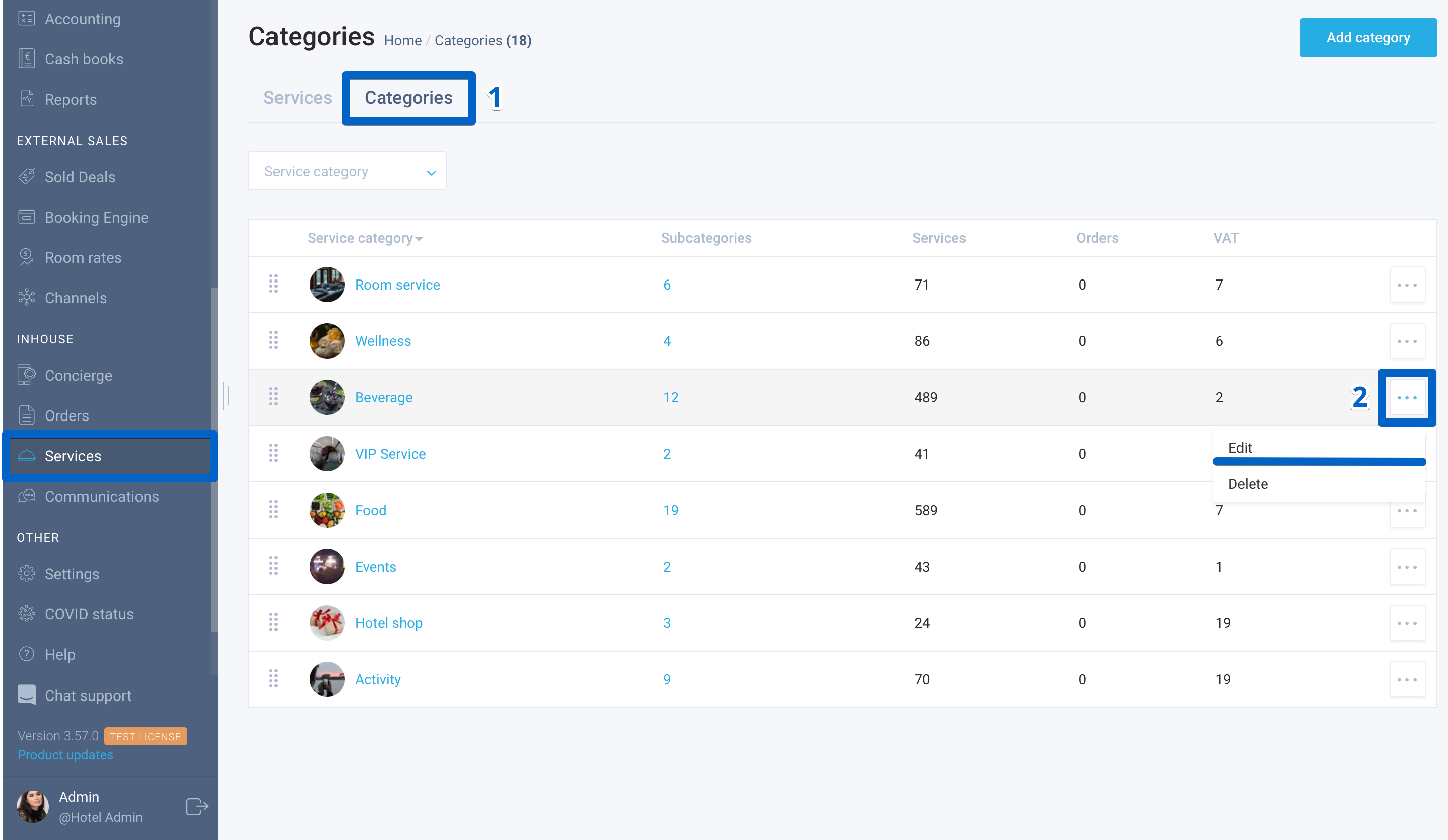The image size is (1448, 840).
Task: Open Channels from the sidebar icon
Action: [26, 298]
